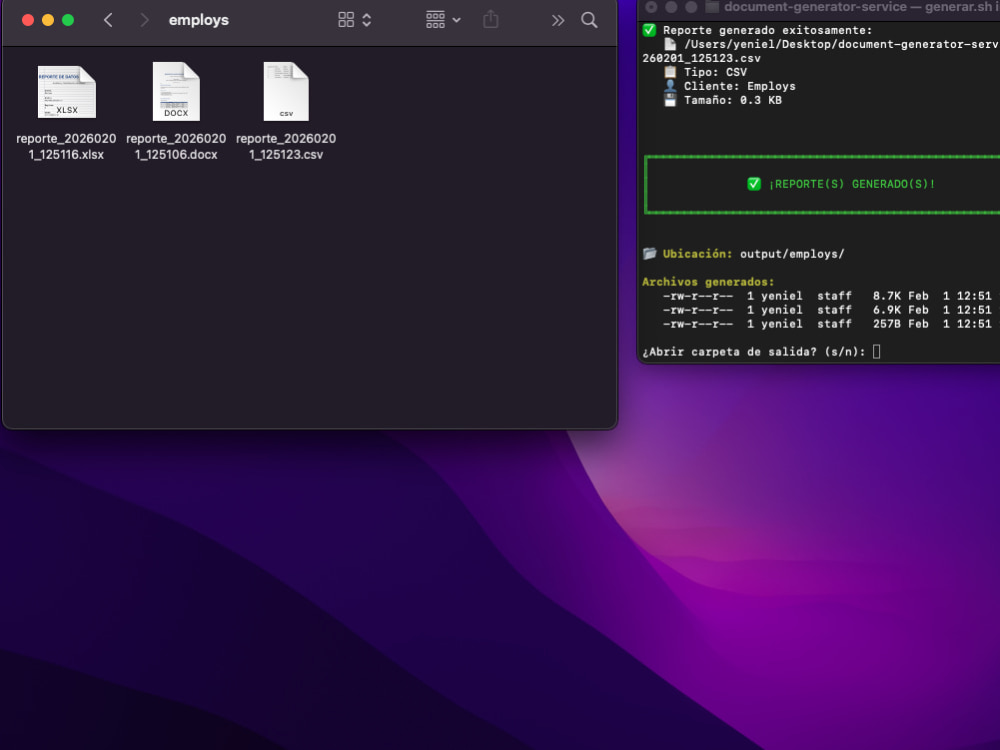Screen dimensions: 1000x750
Task: Click green checkmark beside Reporte generado exitosamente
Action: (649, 30)
